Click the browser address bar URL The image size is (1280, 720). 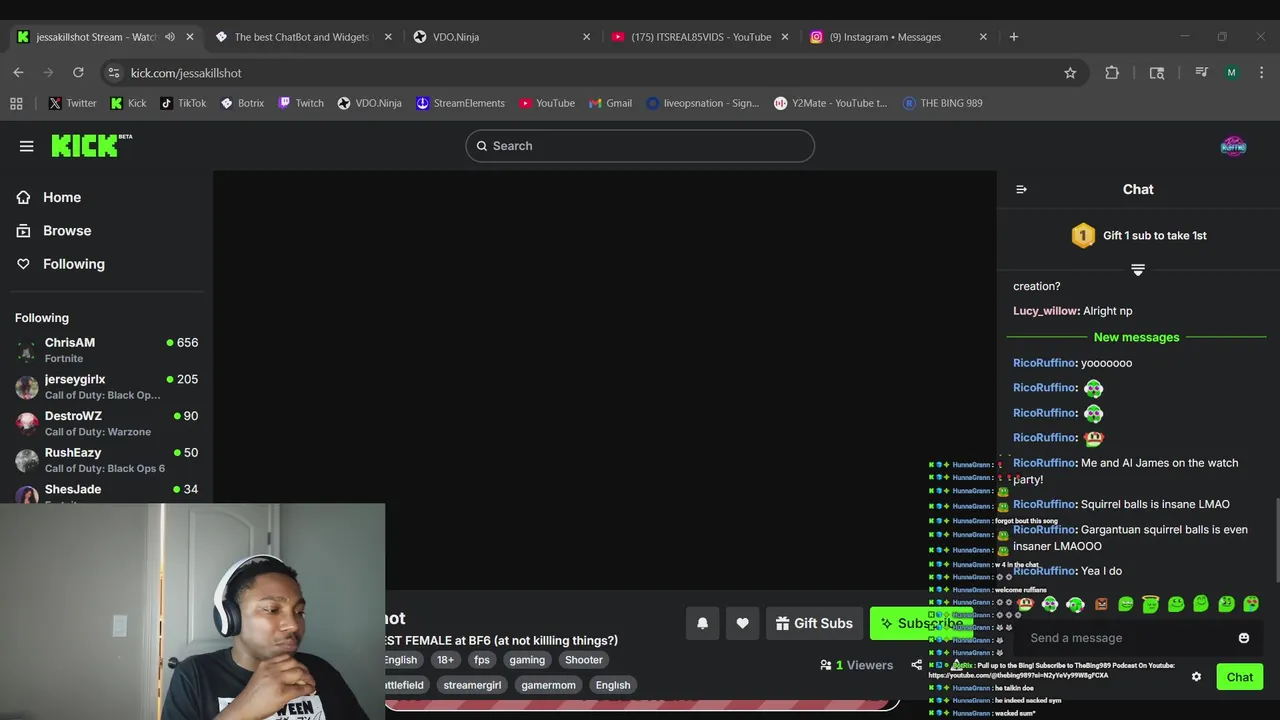coord(186,73)
